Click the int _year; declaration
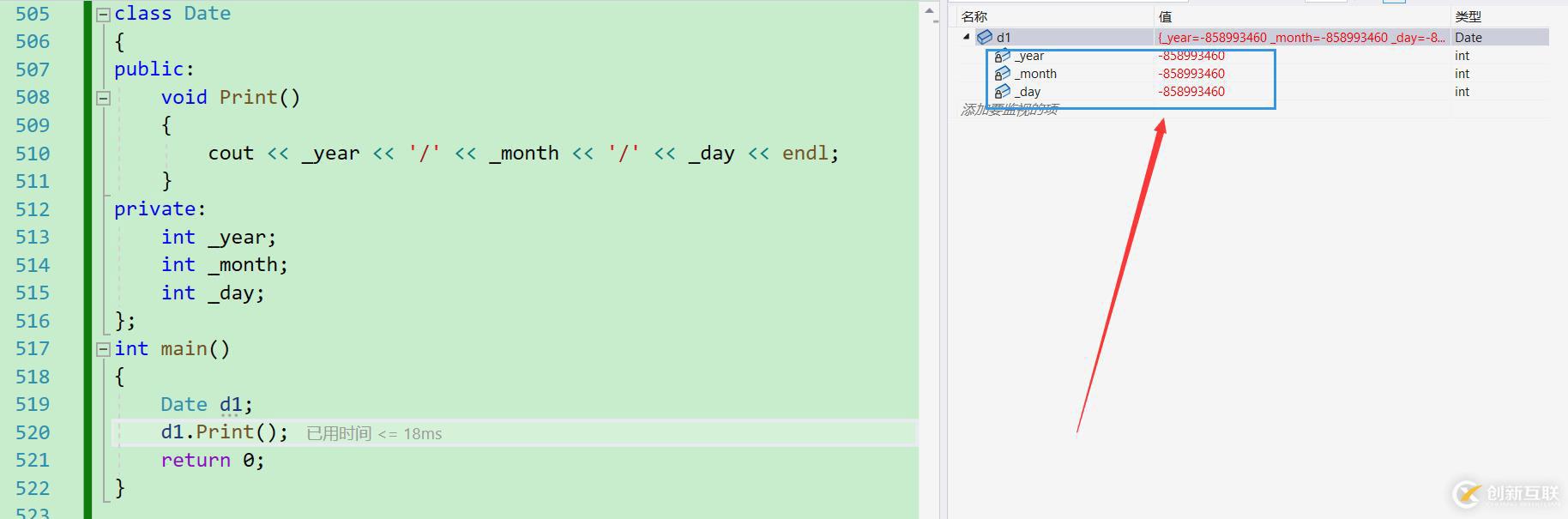The height and width of the screenshot is (519, 1568). 219,238
